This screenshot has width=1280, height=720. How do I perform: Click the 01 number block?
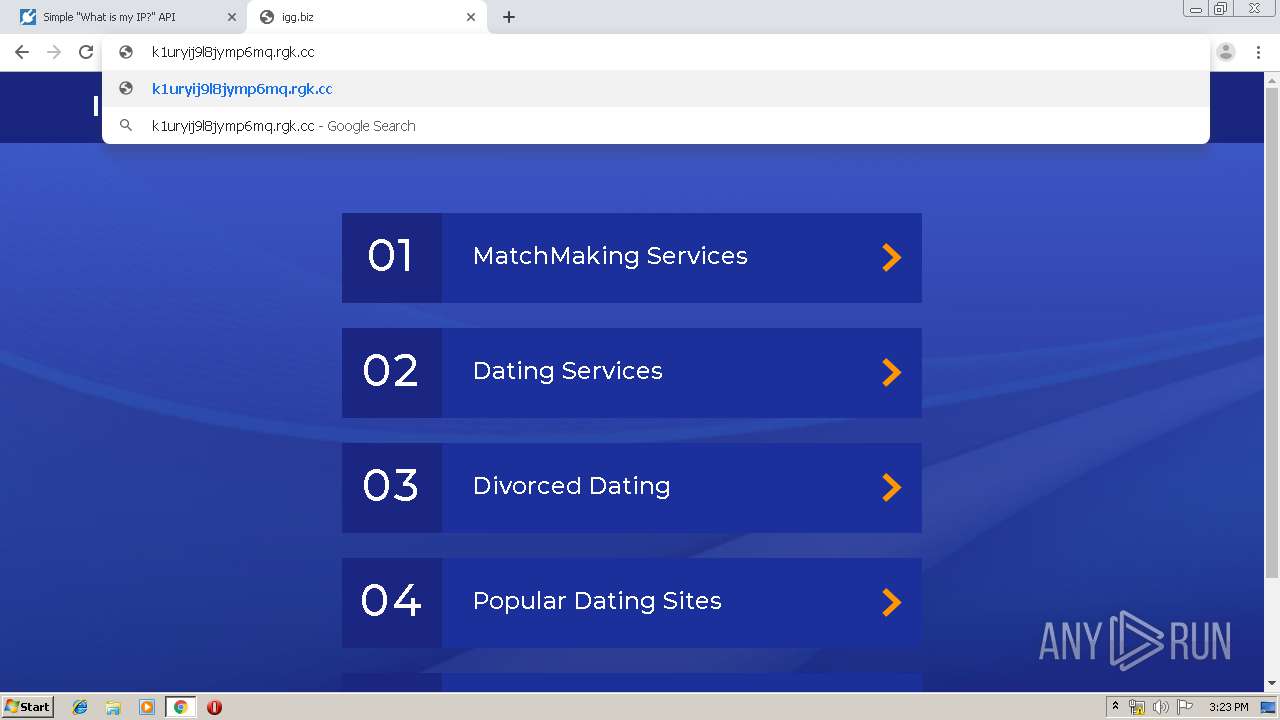click(x=391, y=257)
